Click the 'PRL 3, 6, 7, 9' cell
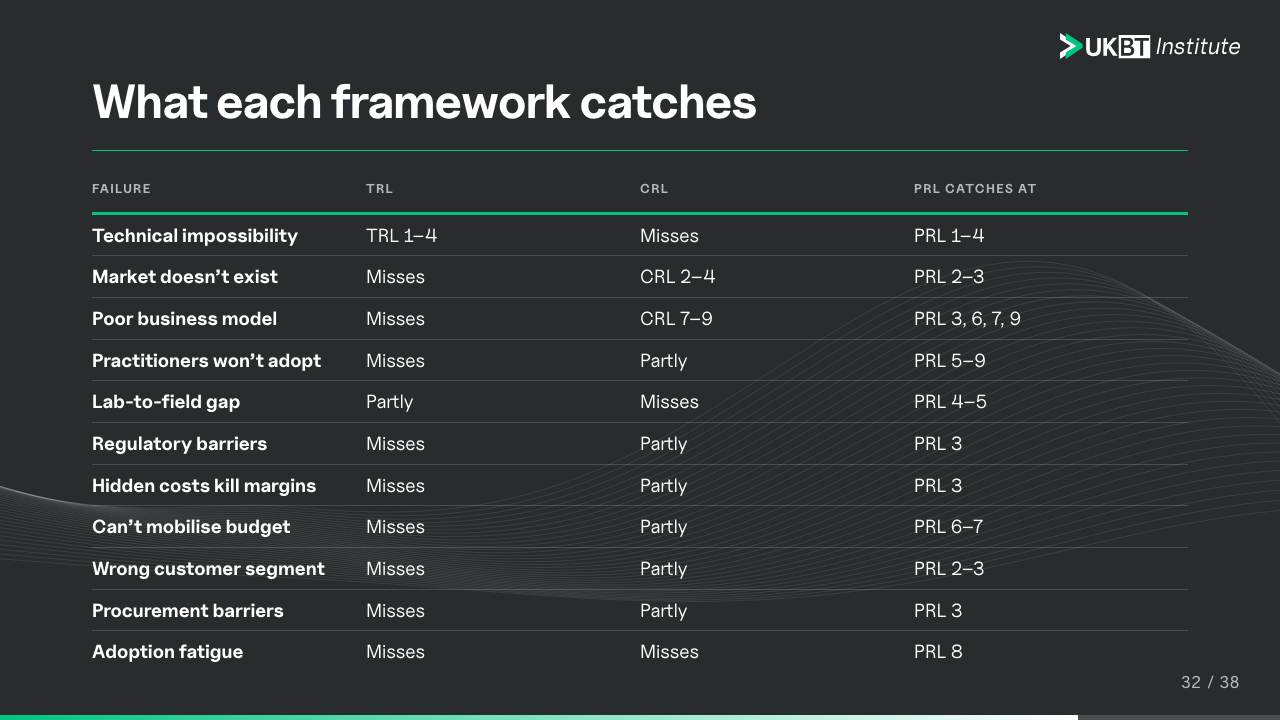 coord(967,319)
